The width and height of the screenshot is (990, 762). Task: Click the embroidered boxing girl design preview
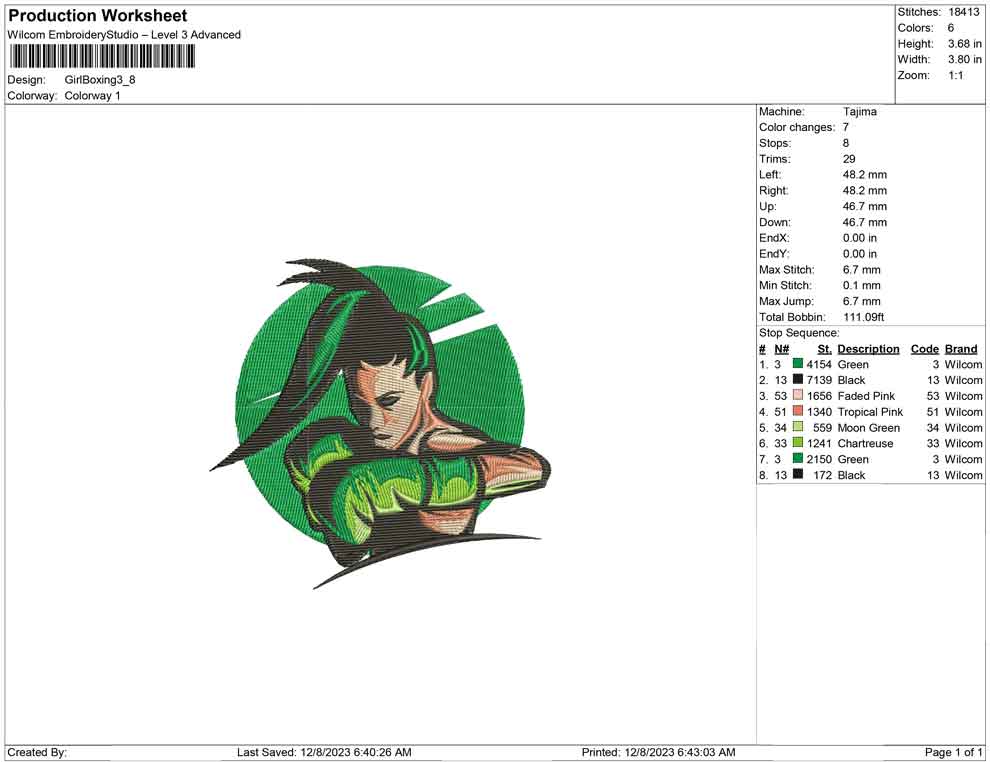(x=380, y=424)
